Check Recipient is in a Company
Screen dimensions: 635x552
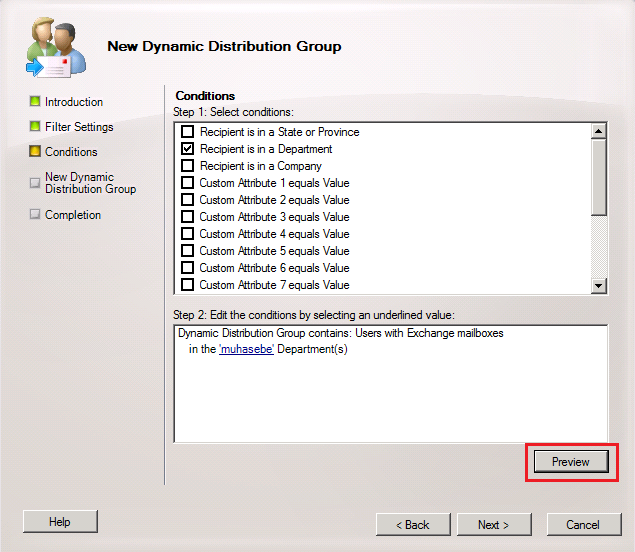(x=187, y=166)
